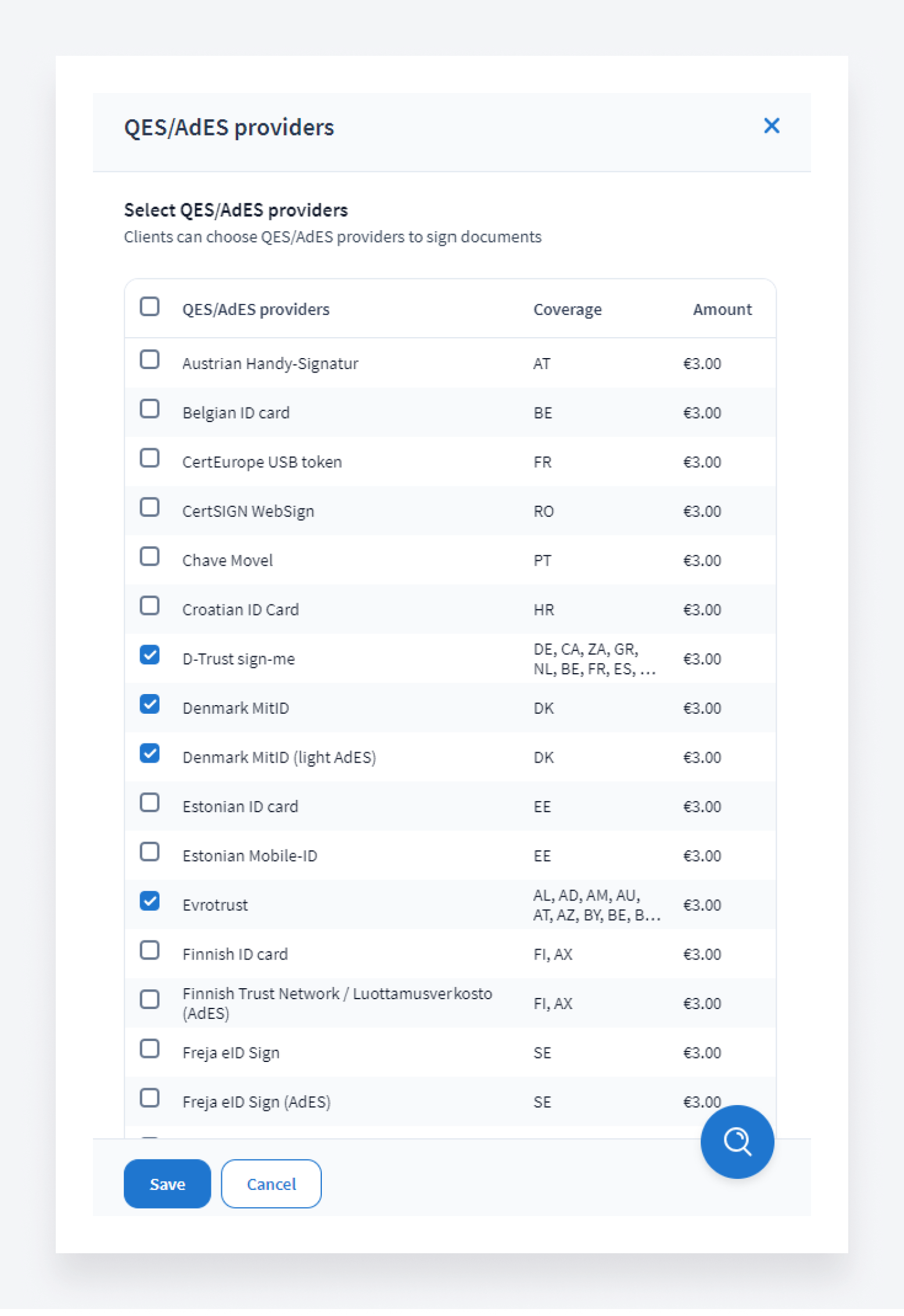Tick the Finnish ID card checkbox
Viewport: 904px width, 1316px height.
[150, 950]
